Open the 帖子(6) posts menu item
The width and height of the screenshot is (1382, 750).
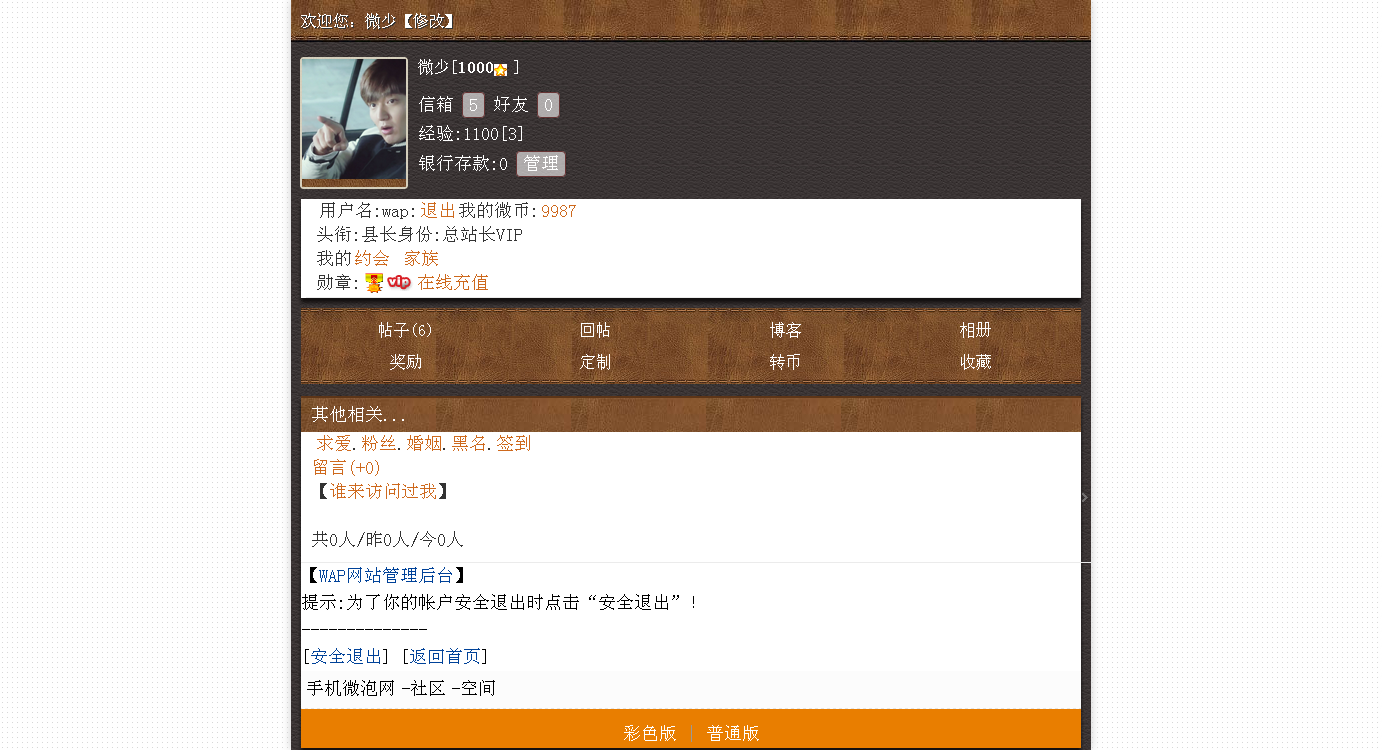coord(405,330)
